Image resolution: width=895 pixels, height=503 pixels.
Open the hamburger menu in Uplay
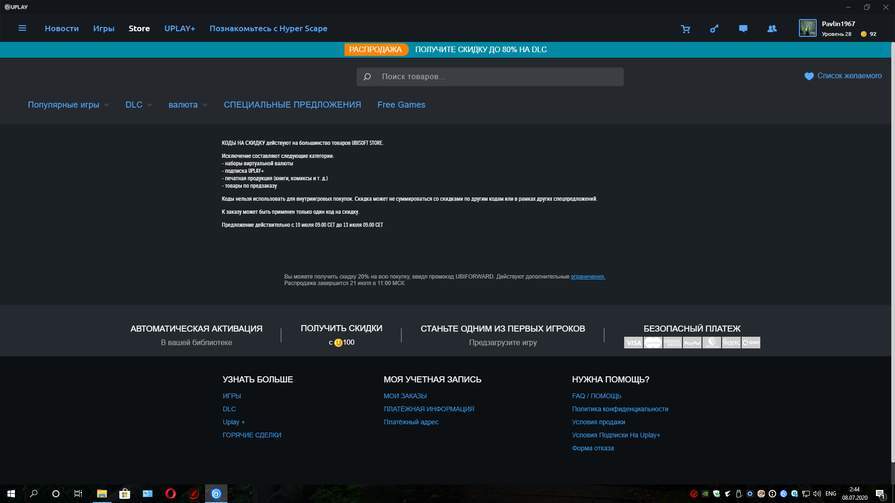[x=22, y=28]
